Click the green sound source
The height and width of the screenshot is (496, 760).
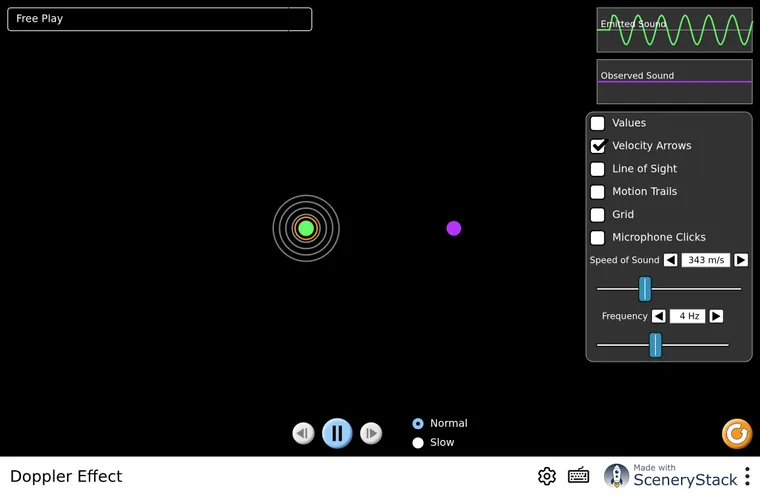306,228
